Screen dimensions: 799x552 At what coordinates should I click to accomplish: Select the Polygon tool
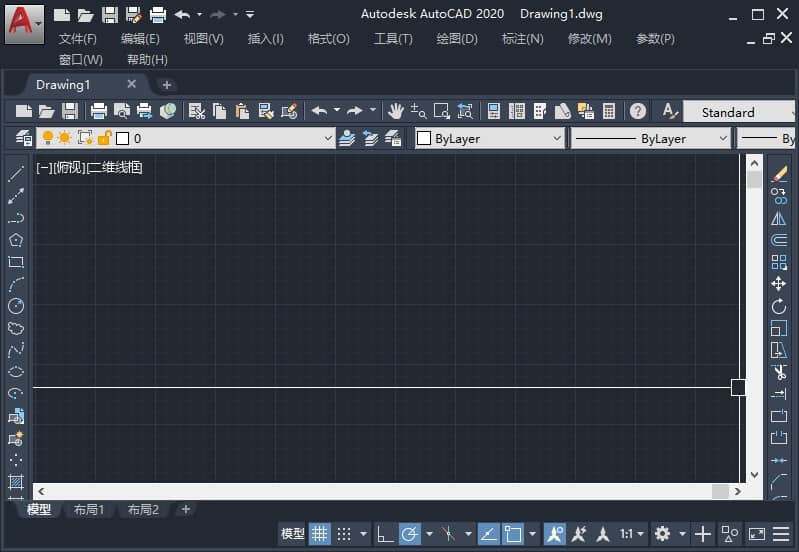pyautogui.click(x=16, y=240)
